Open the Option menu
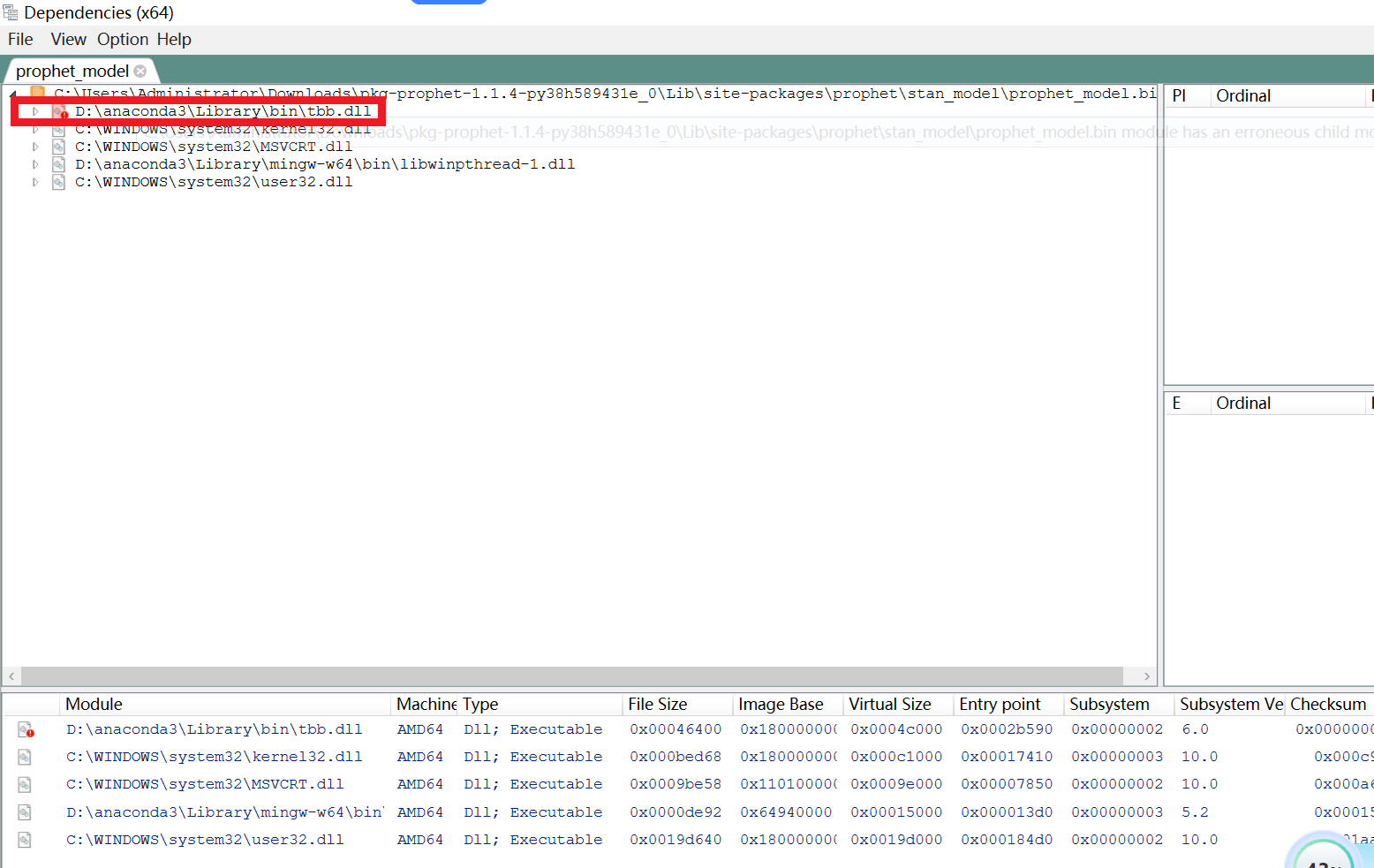The image size is (1374, 868). click(122, 39)
